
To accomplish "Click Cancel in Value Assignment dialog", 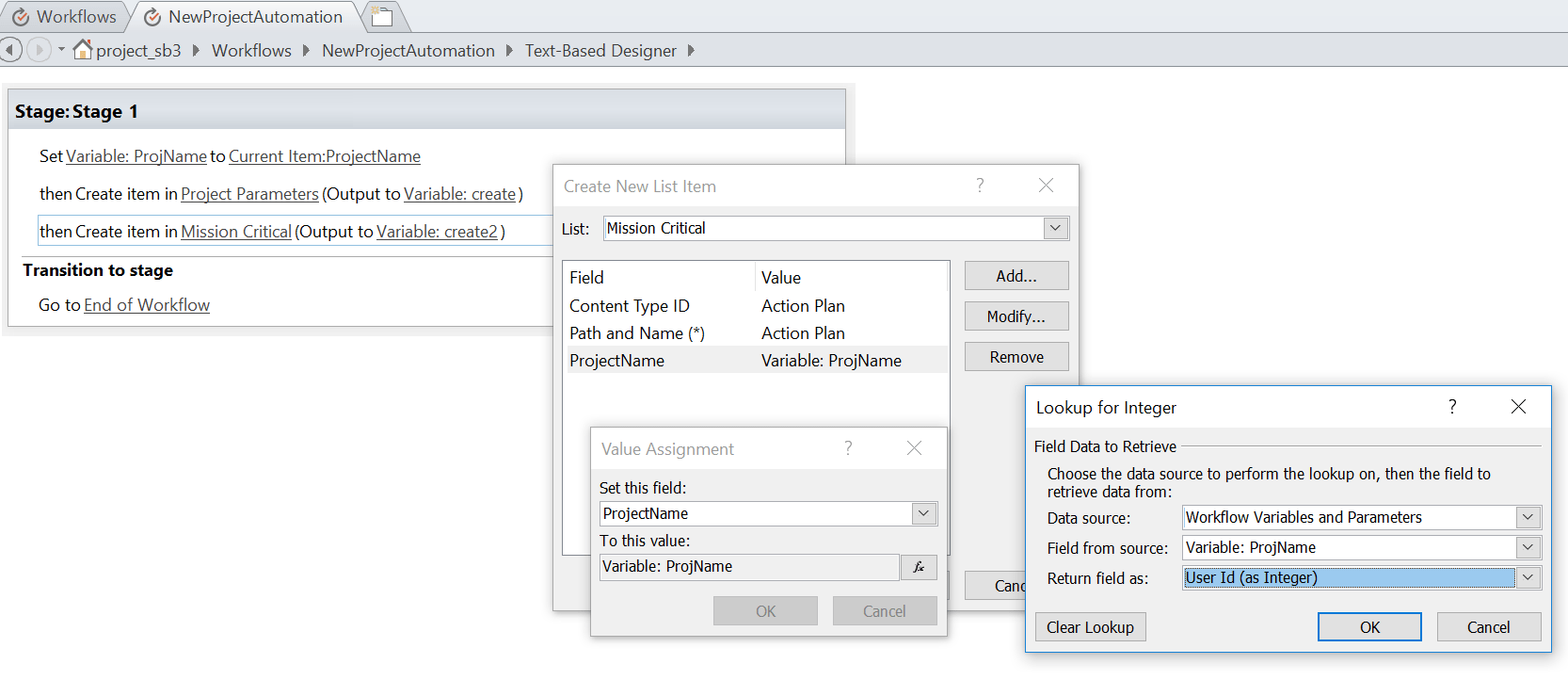I will point(885,611).
